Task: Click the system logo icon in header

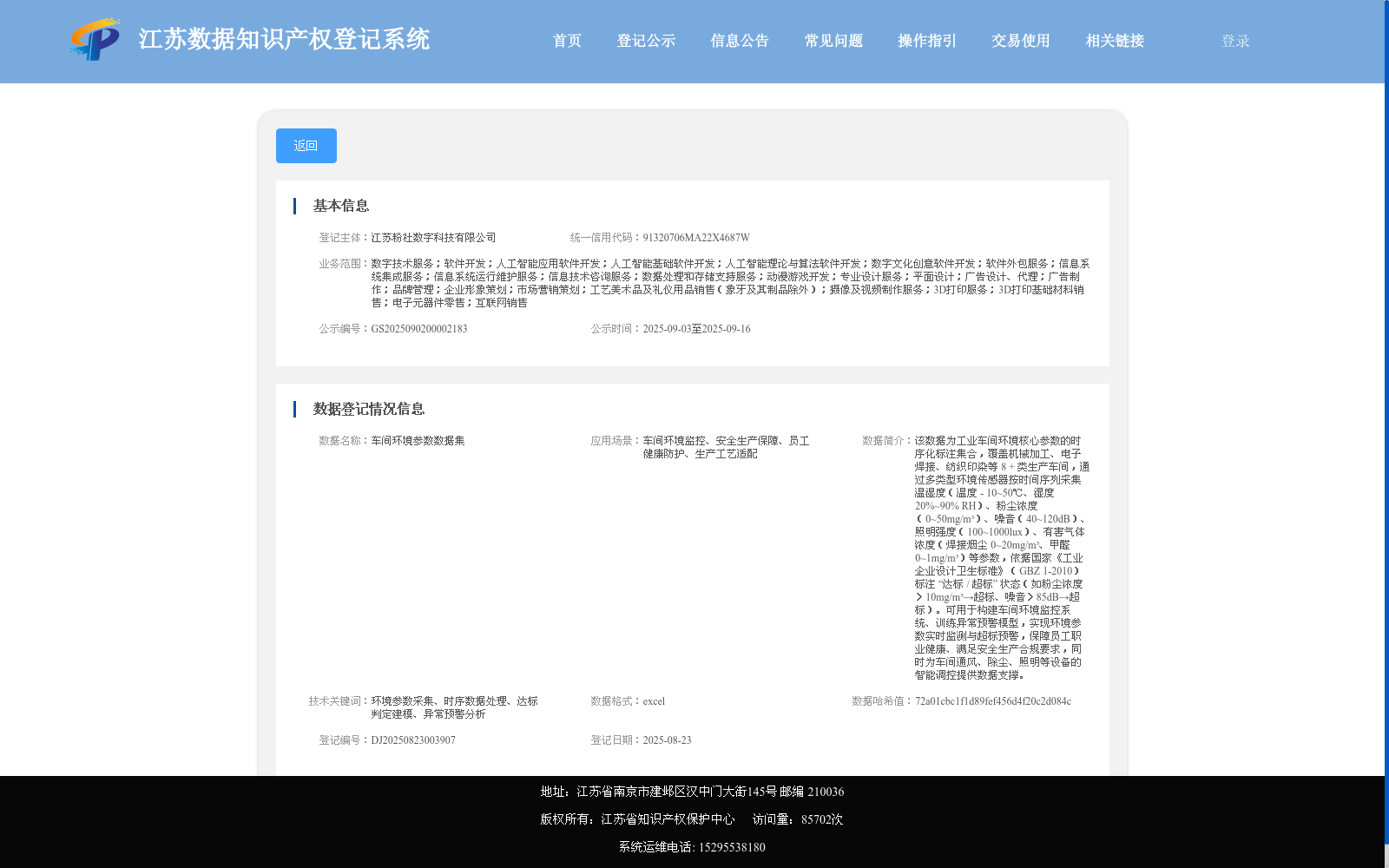Action: 95,39
